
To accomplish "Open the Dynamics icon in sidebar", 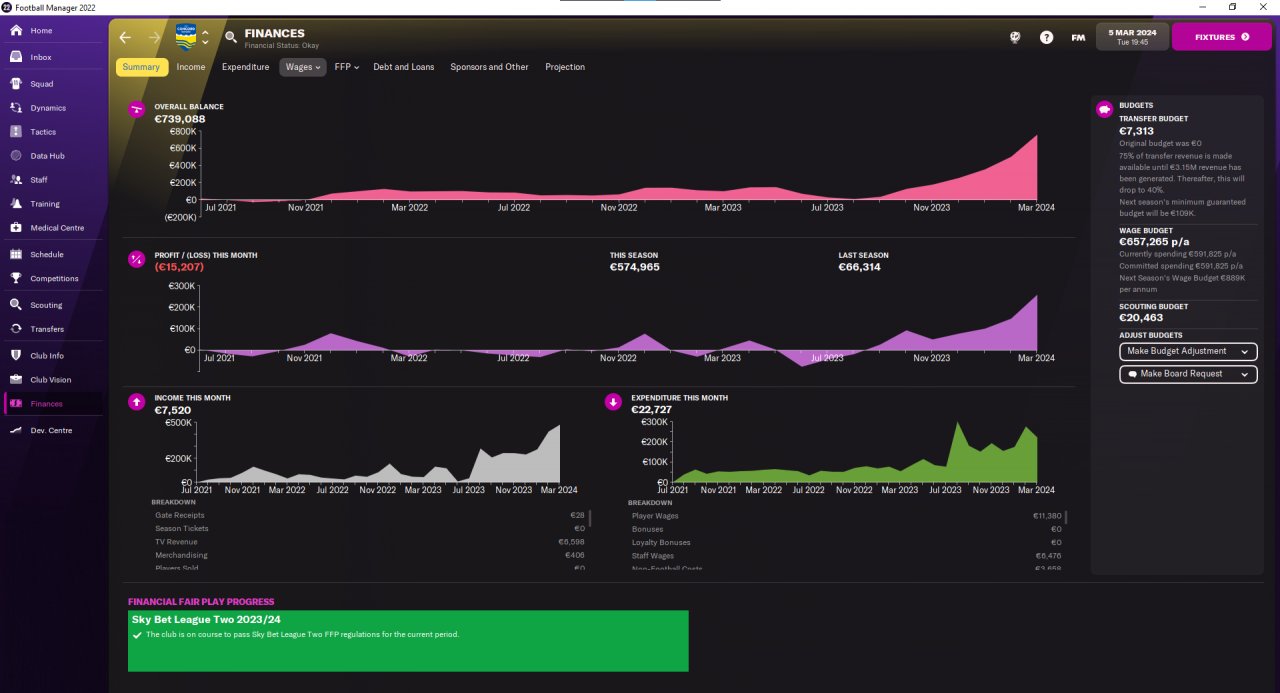I will pyautogui.click(x=16, y=108).
